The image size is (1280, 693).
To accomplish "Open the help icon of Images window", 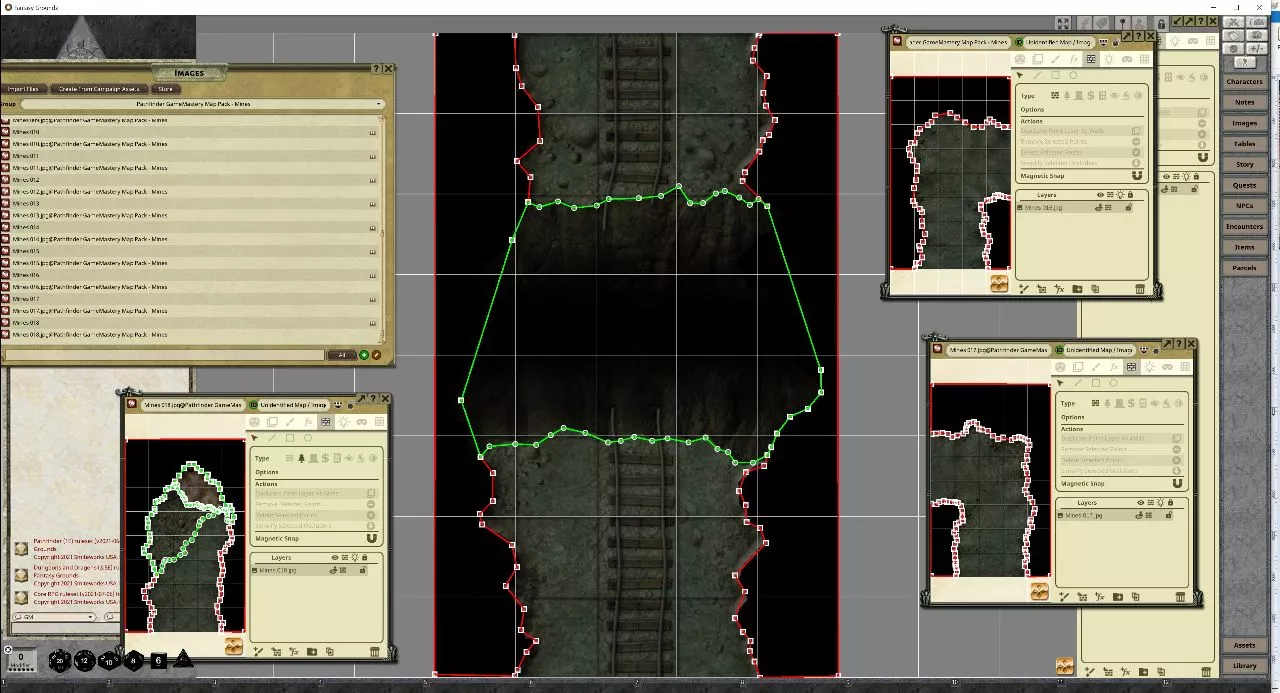I will (376, 69).
